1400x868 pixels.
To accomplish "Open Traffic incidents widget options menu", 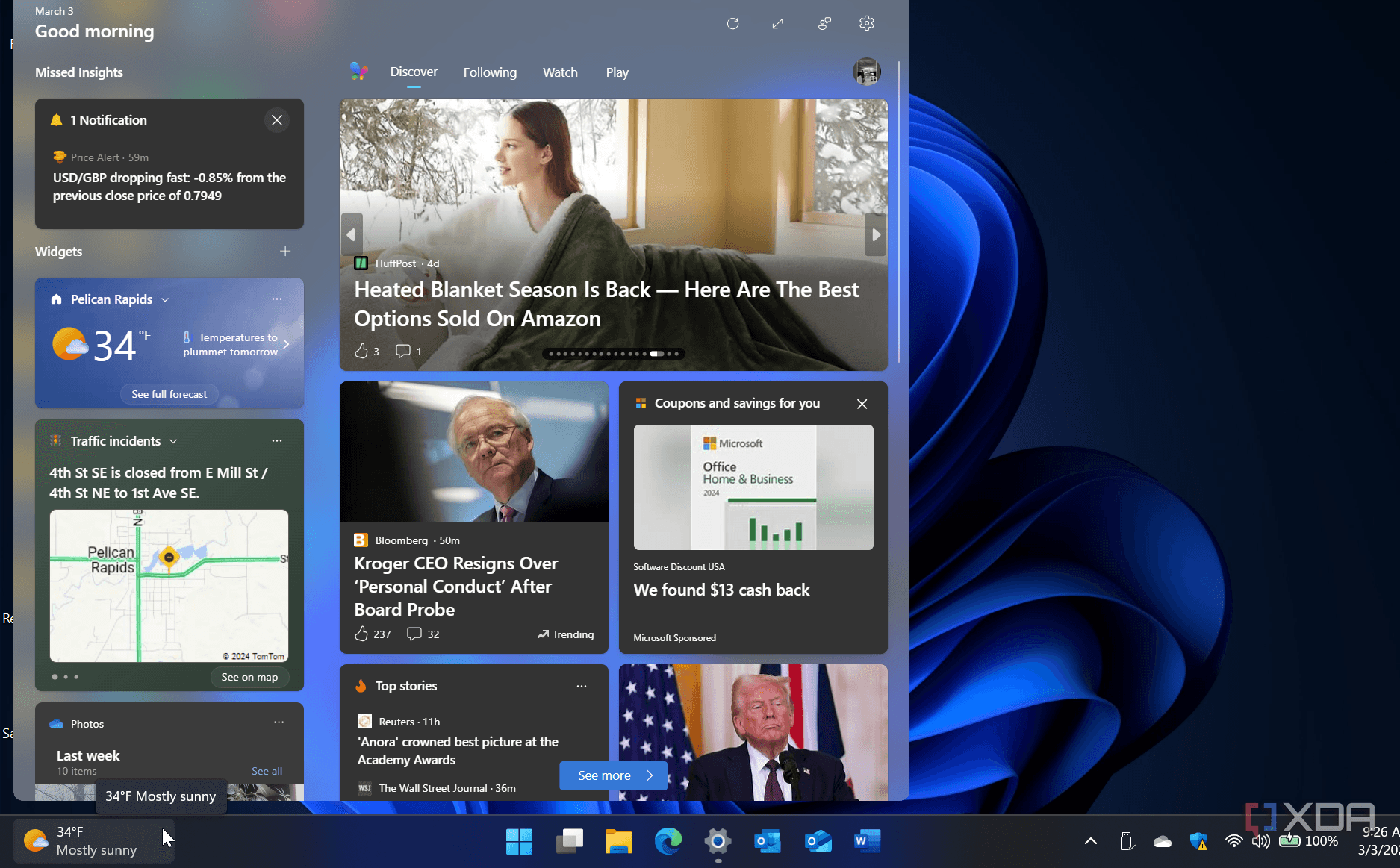I will click(277, 441).
